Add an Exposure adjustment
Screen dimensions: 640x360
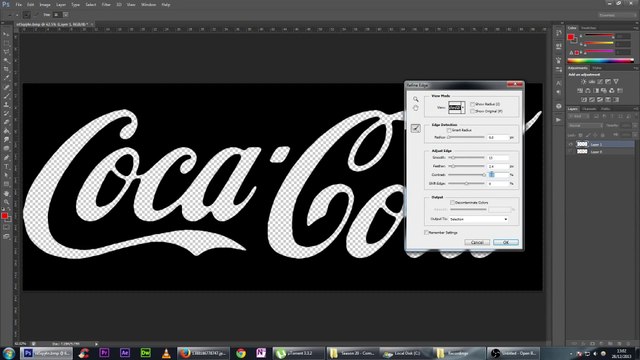(x=608, y=82)
